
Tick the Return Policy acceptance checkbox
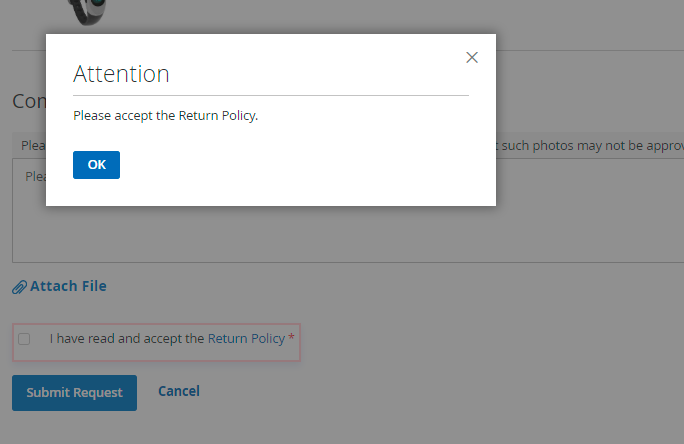click(24, 339)
